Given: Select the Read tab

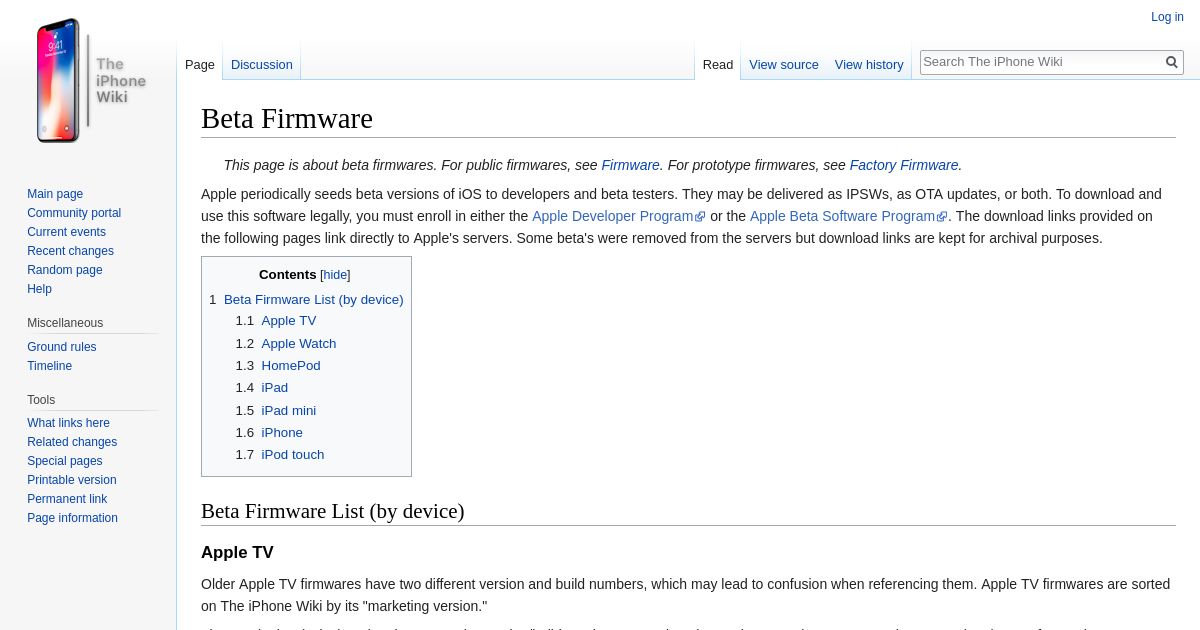Looking at the screenshot, I should pyautogui.click(x=718, y=64).
